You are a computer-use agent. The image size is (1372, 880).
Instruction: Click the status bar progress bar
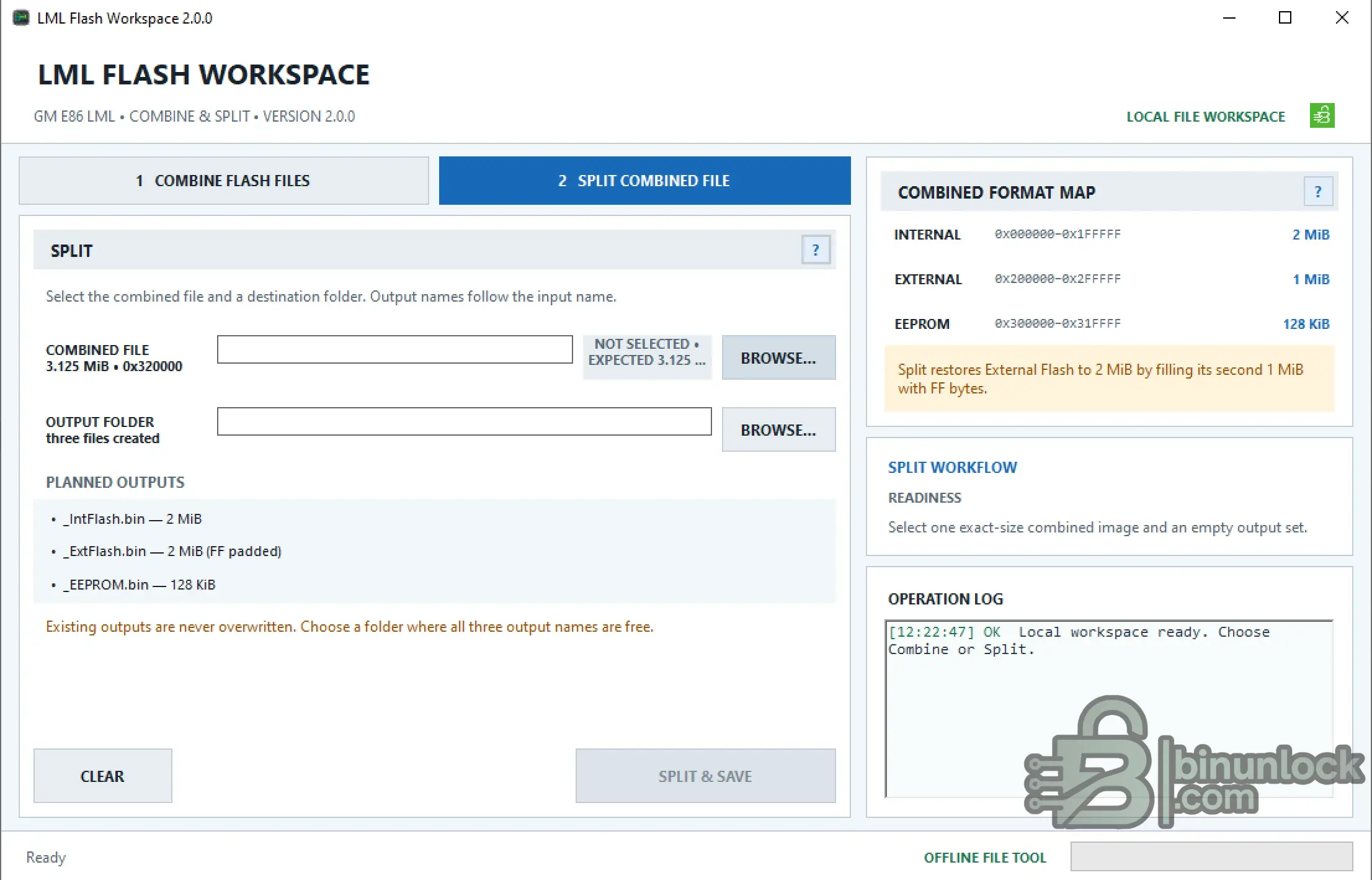[x=1211, y=857]
